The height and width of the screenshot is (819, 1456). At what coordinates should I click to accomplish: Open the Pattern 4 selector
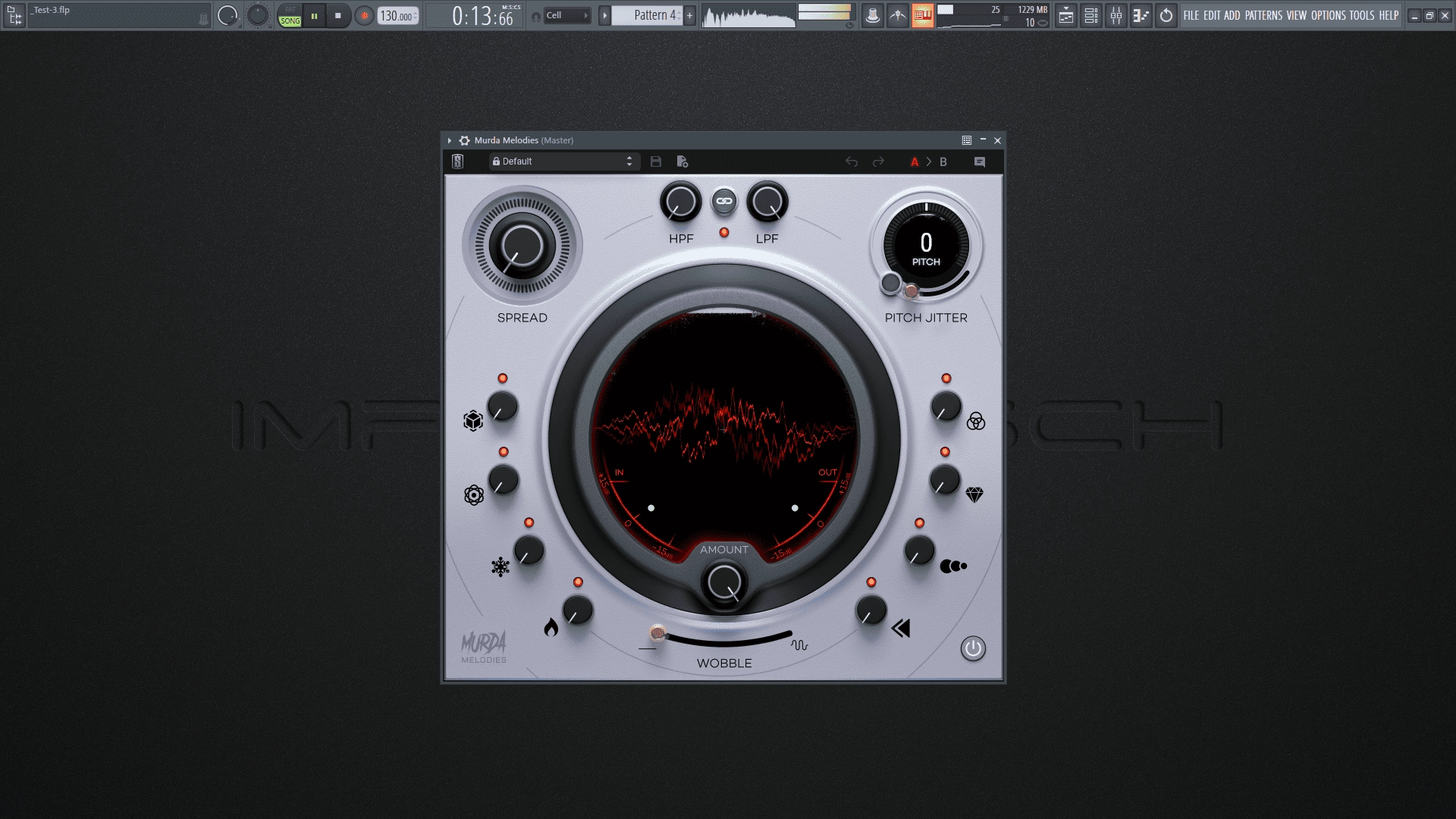(647, 15)
